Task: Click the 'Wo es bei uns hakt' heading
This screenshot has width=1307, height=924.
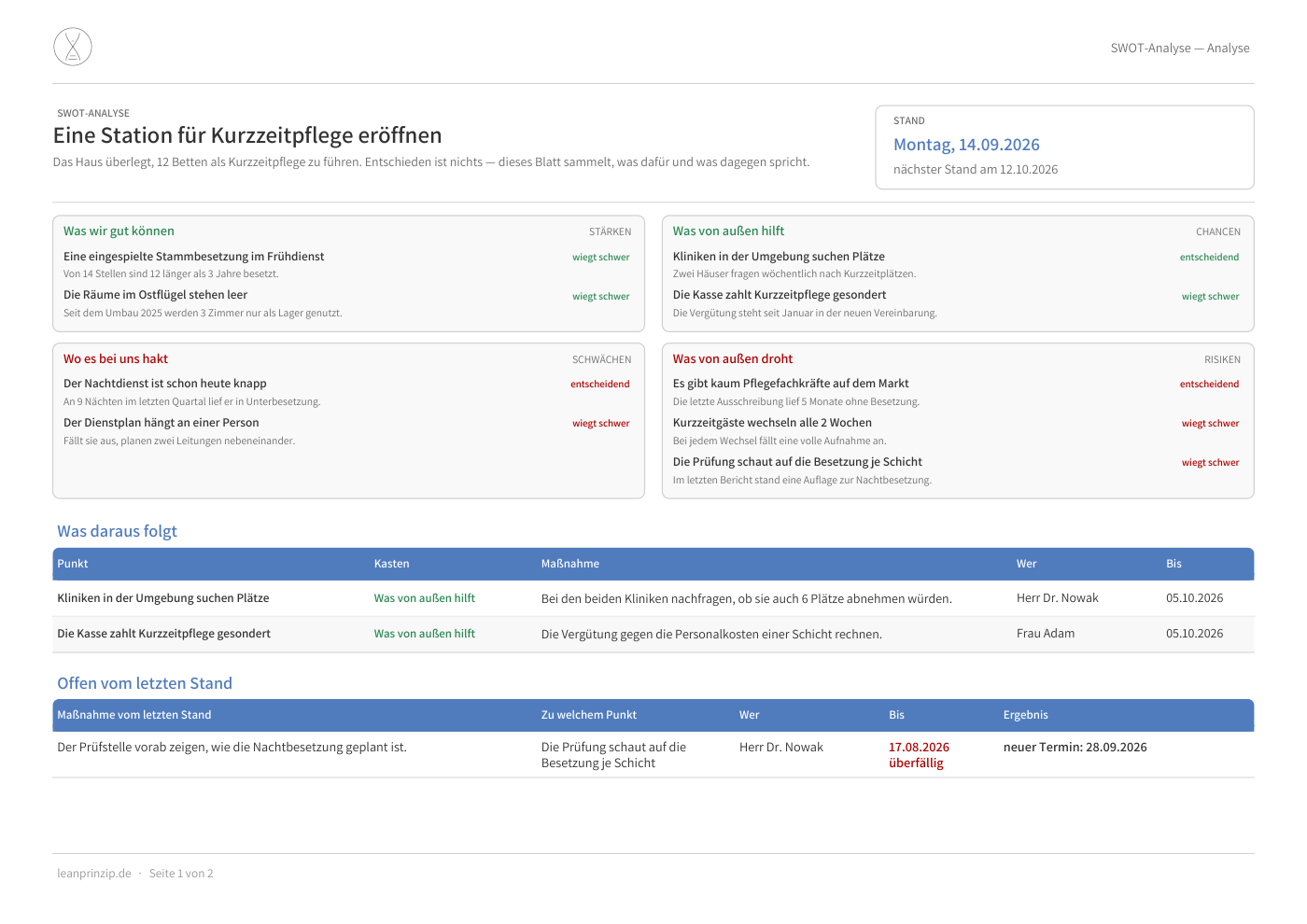Action: coord(116,359)
